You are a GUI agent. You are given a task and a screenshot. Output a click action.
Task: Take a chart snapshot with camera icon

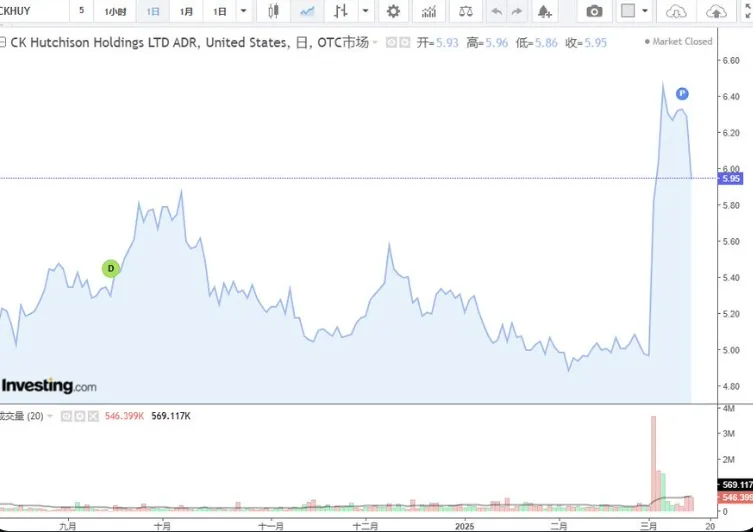(595, 11)
